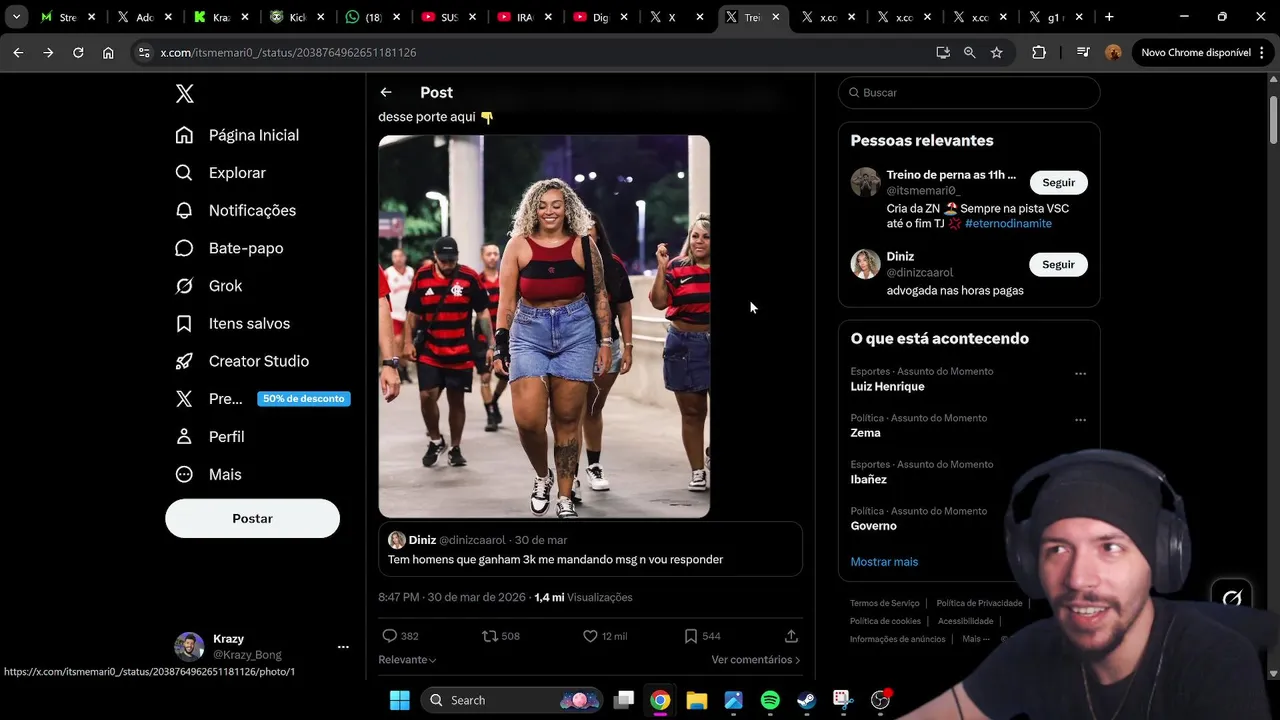Open Creator Studio

point(242,361)
